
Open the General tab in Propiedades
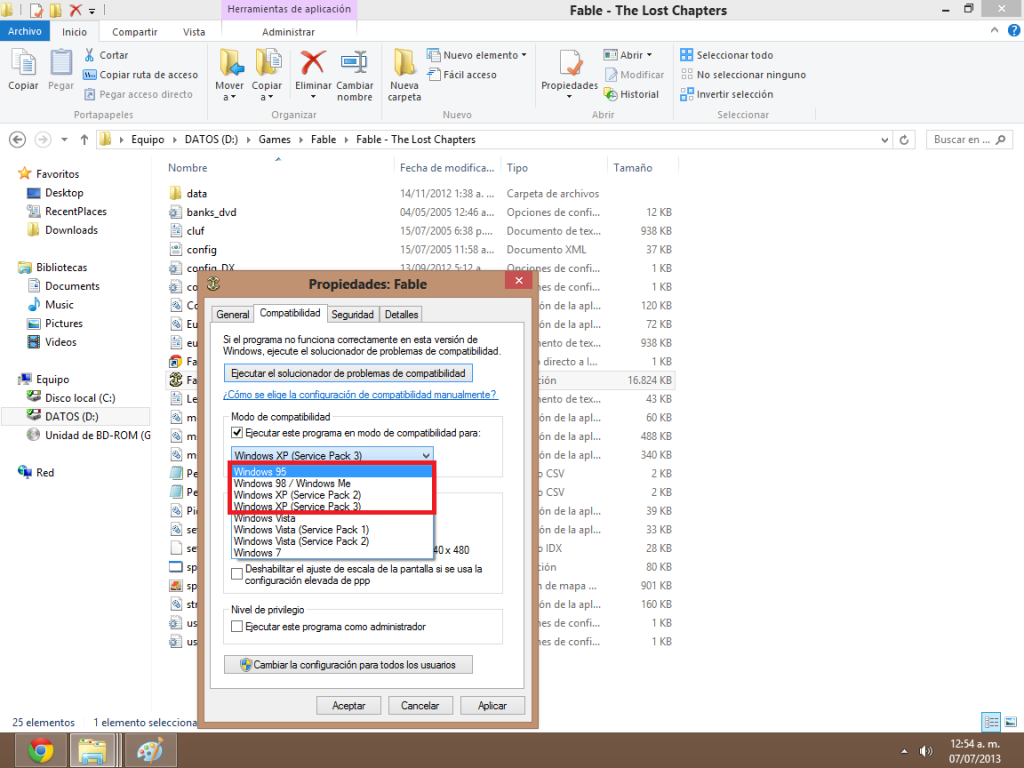click(232, 314)
